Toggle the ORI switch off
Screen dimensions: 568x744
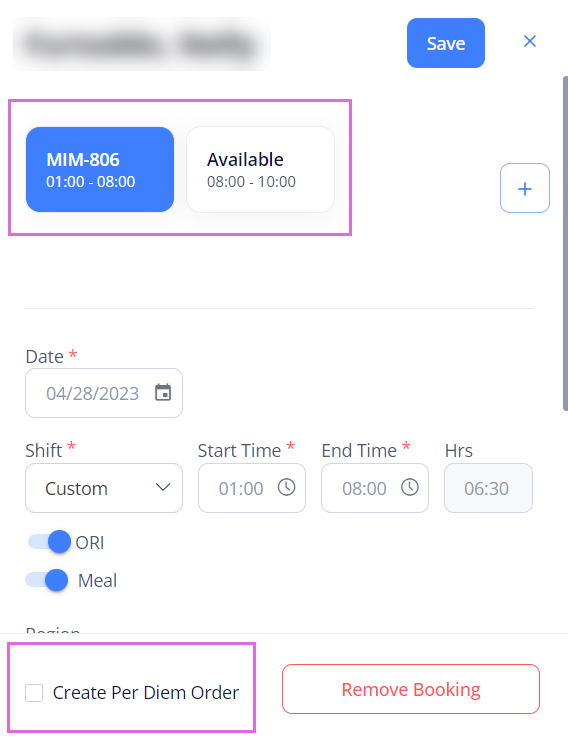(x=49, y=542)
